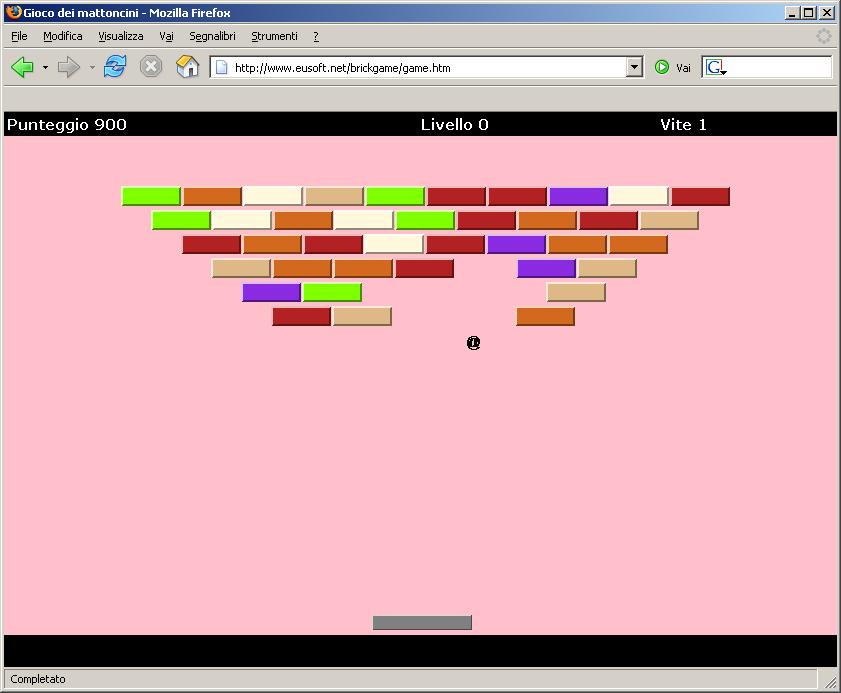
Task: Minimize the Firefox window
Action: pyautogui.click(x=792, y=12)
